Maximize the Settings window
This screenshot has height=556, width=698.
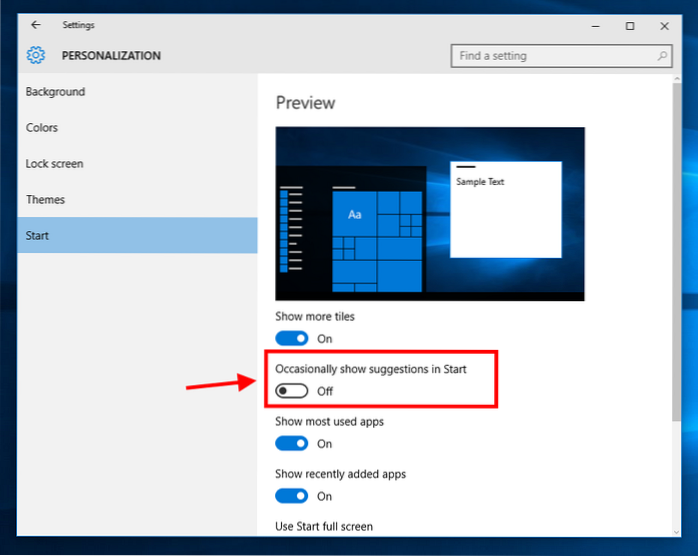[x=630, y=25]
